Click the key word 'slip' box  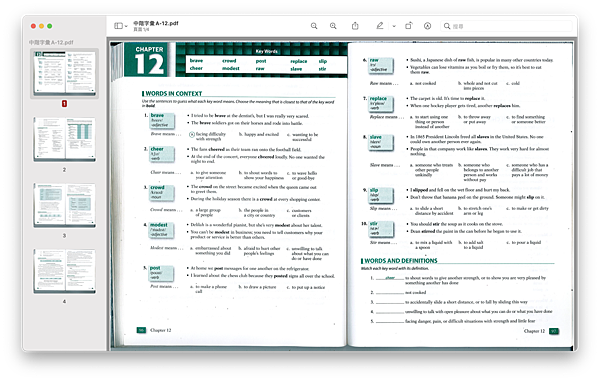tap(381, 195)
